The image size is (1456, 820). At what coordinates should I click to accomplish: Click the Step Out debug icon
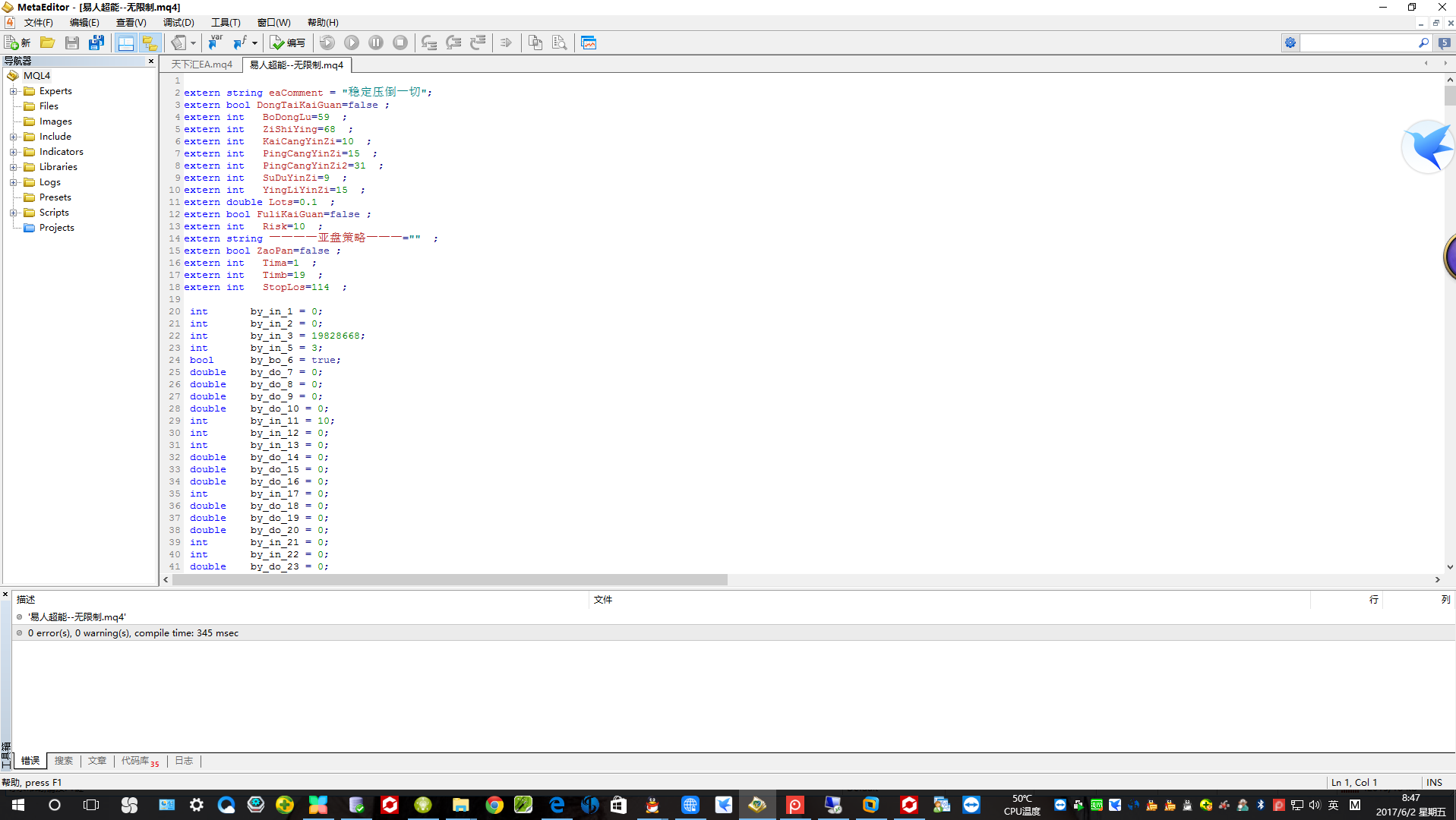pyautogui.click(x=478, y=43)
